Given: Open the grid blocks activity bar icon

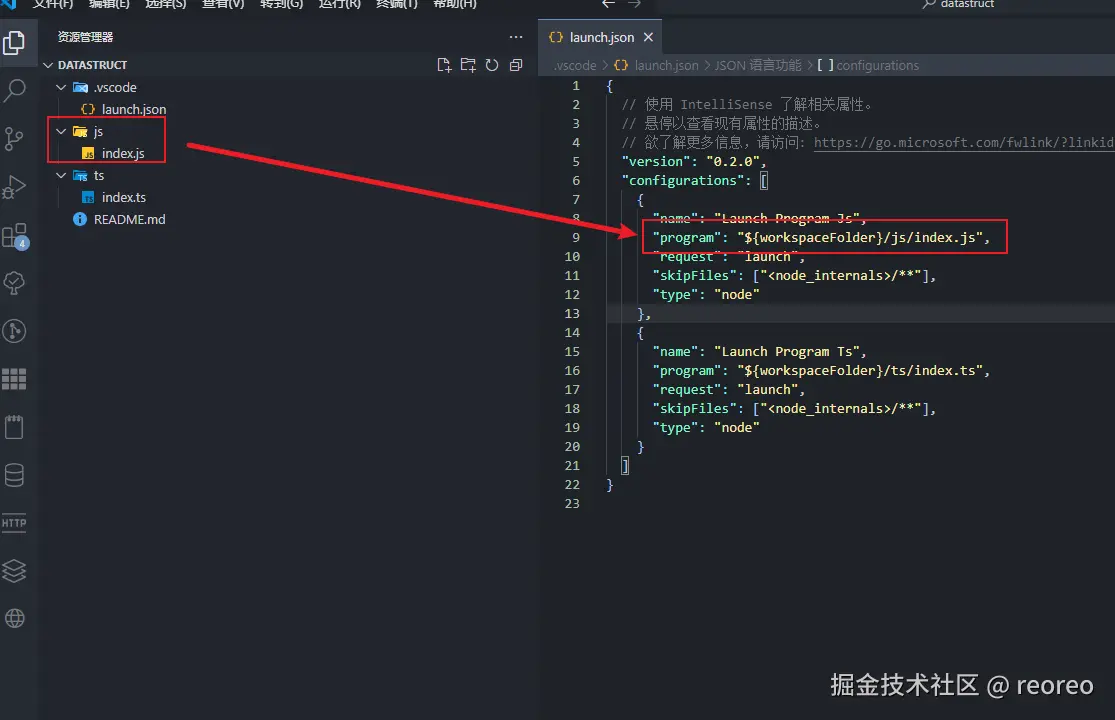Looking at the screenshot, I should [x=14, y=379].
